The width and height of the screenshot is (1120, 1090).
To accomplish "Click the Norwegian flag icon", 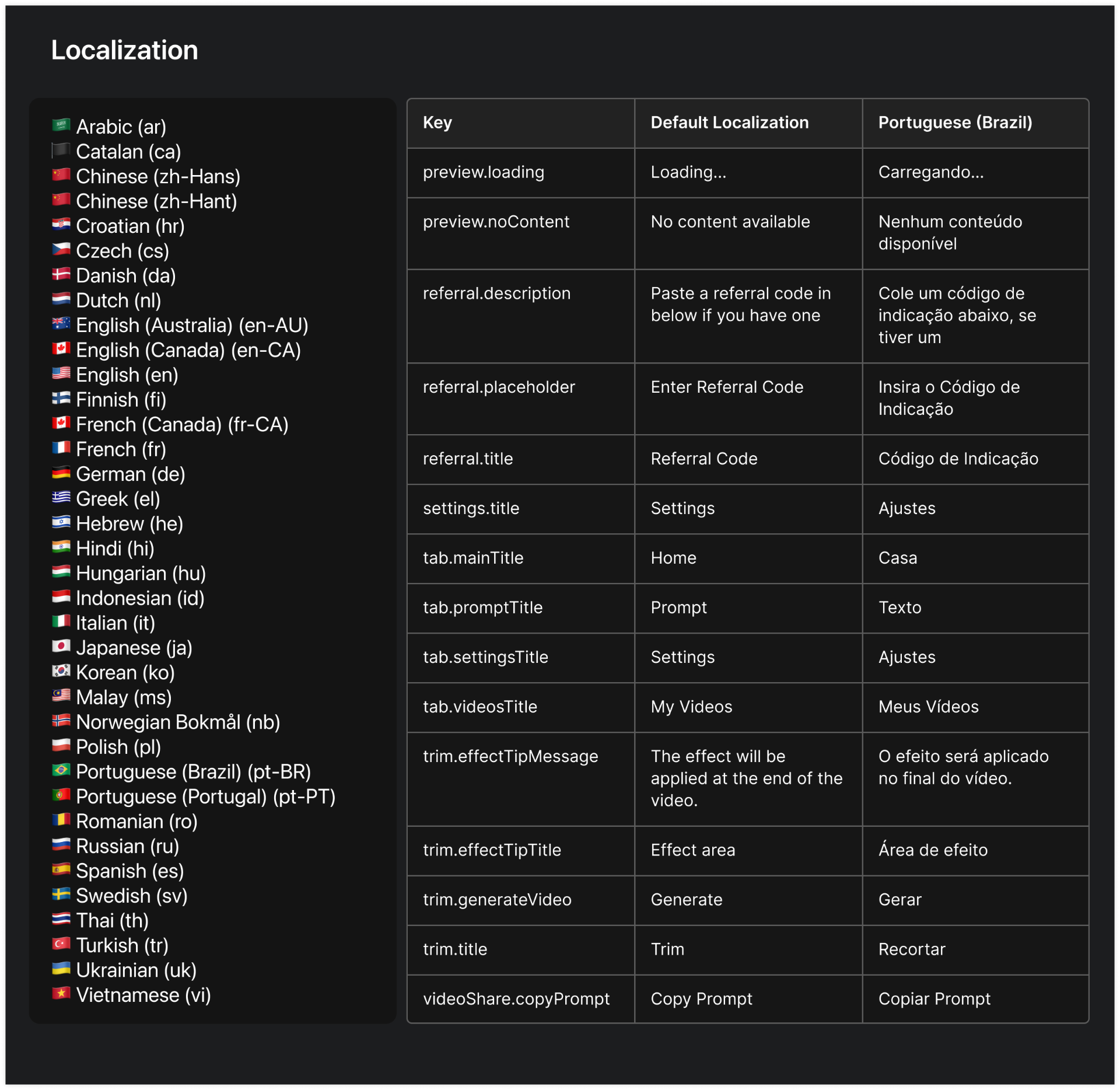I will tap(61, 721).
